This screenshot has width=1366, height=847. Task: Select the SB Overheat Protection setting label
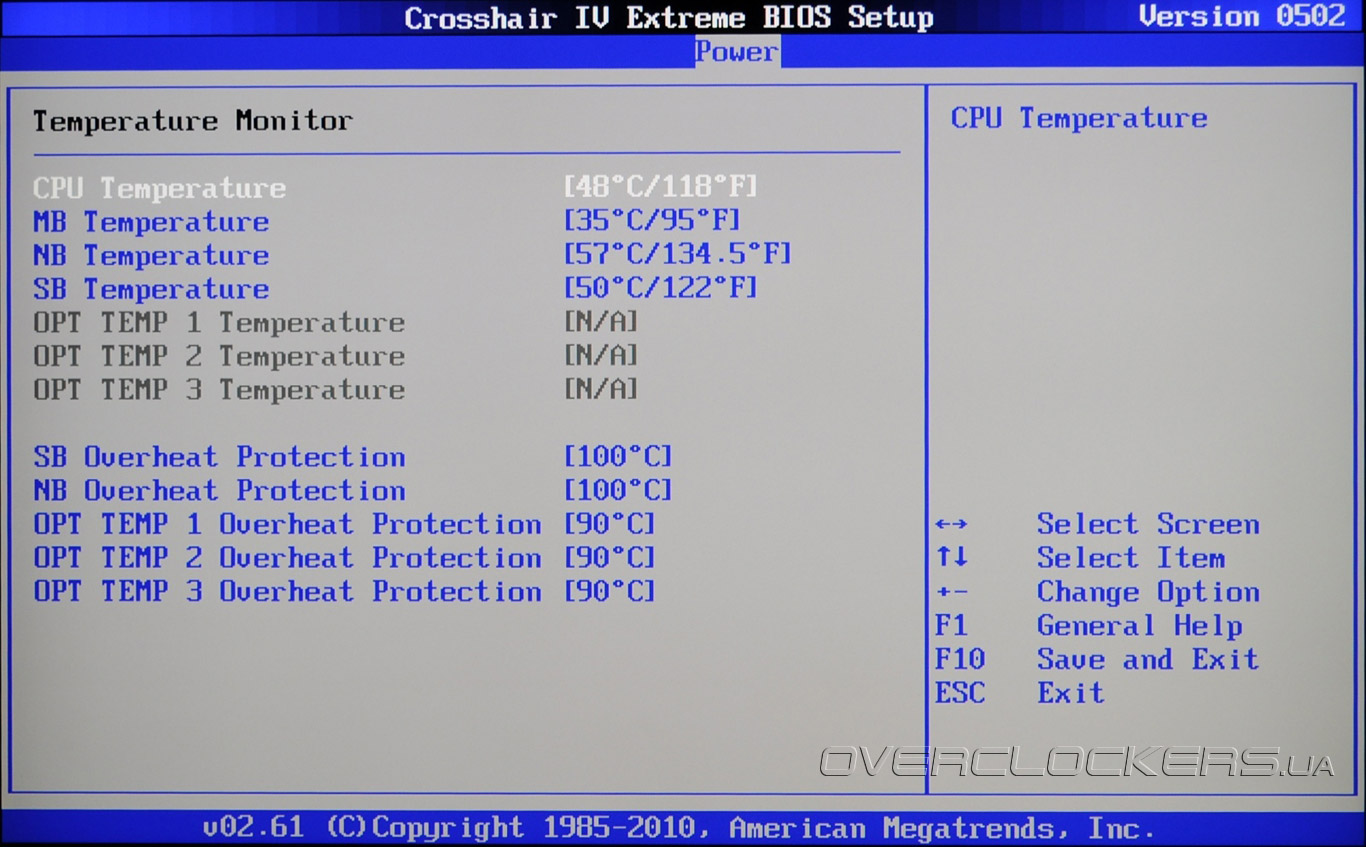coord(219,458)
